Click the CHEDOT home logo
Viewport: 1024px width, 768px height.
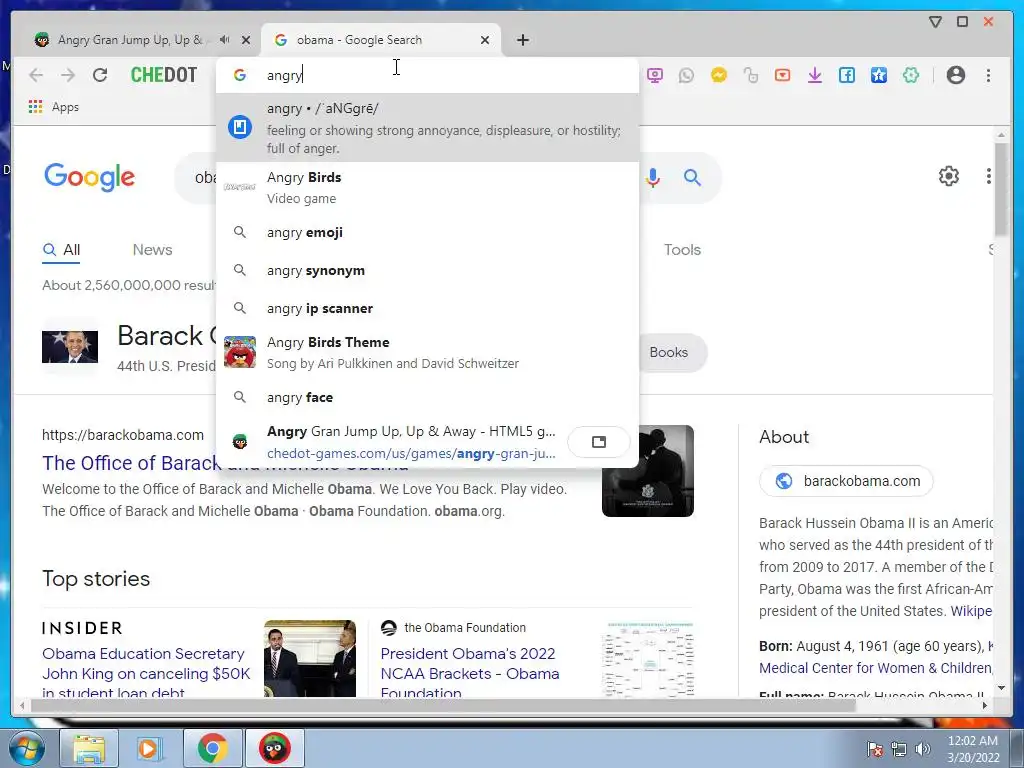click(164, 75)
